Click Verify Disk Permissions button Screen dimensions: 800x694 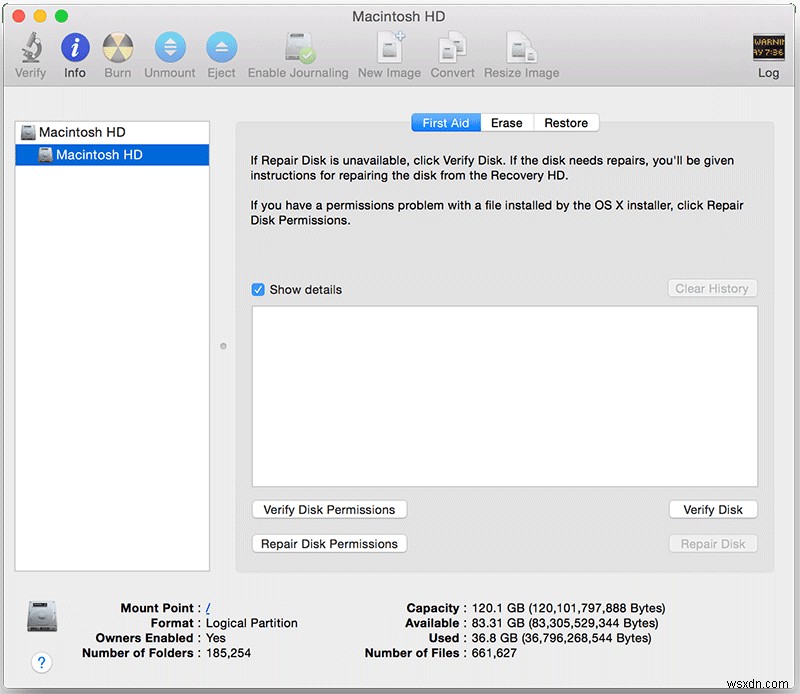click(329, 509)
